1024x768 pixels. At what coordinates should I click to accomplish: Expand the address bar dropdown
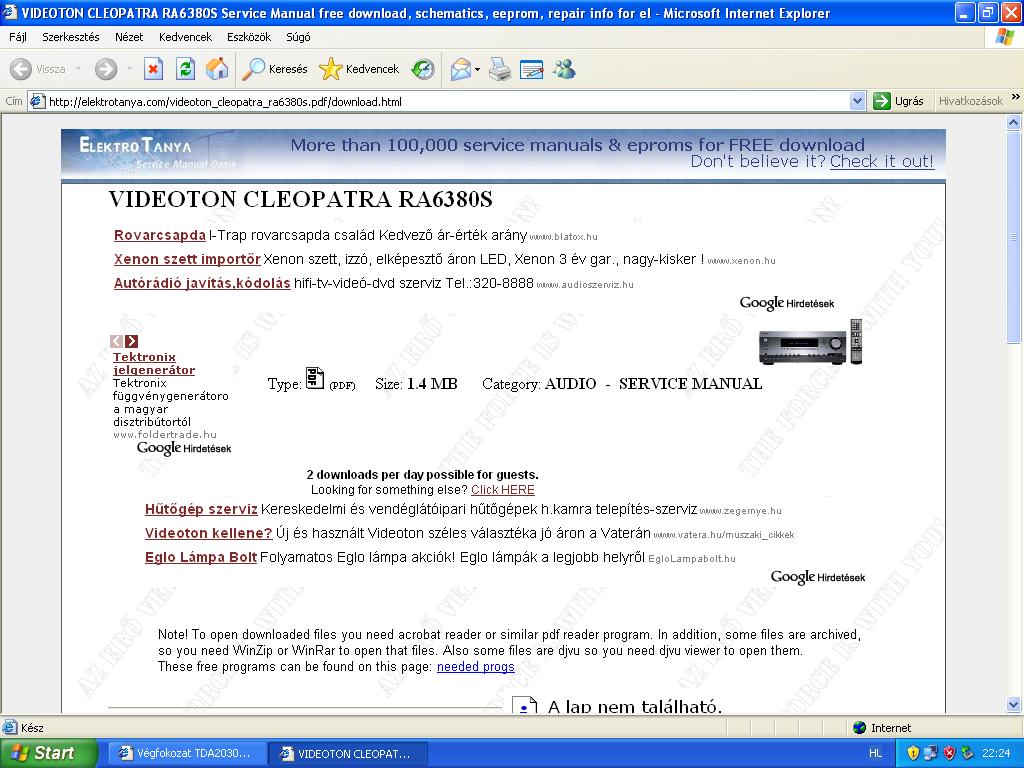coord(857,101)
